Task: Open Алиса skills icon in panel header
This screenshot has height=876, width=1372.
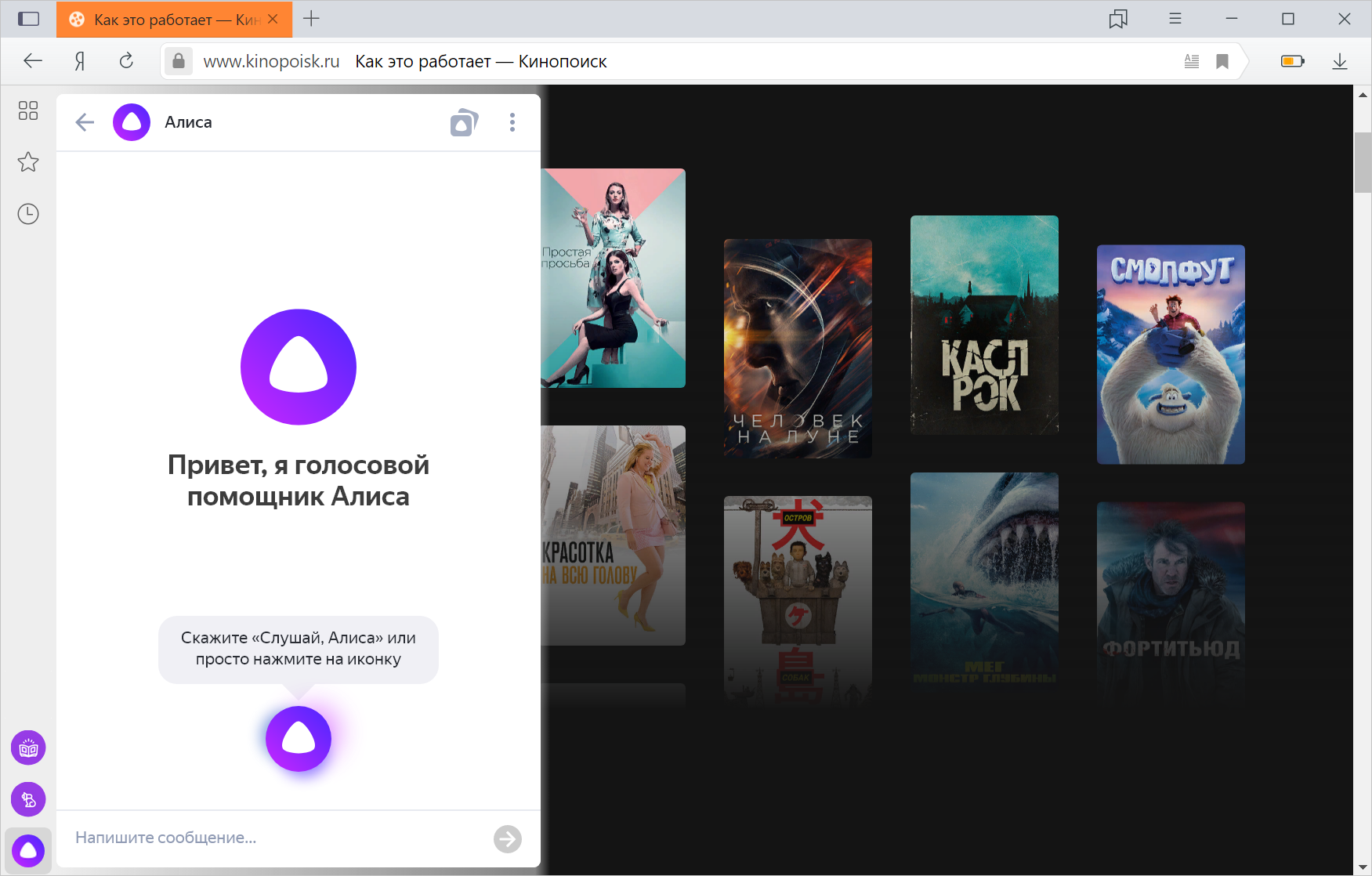Action: pos(464,122)
